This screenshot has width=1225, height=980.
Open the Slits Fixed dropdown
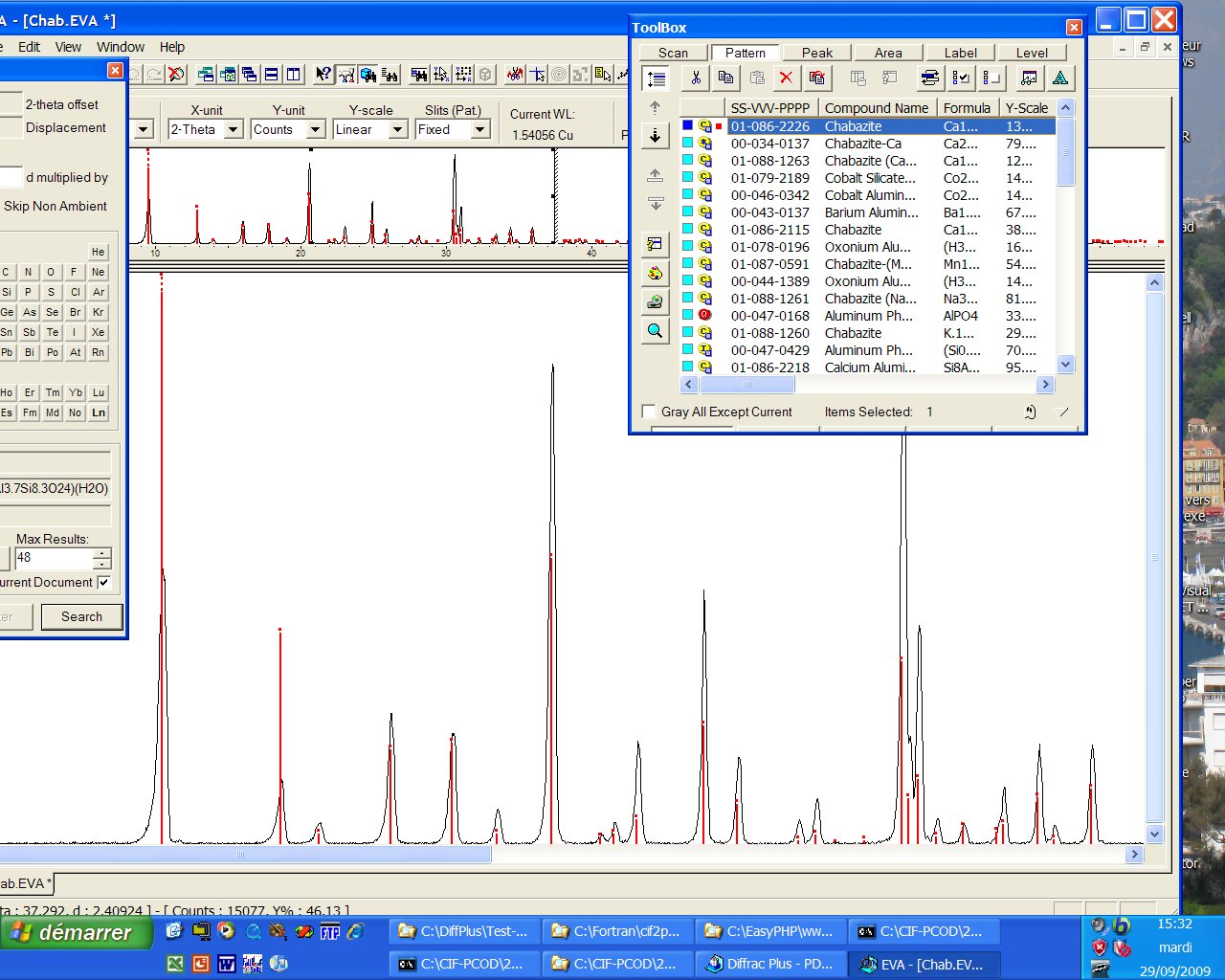480,129
